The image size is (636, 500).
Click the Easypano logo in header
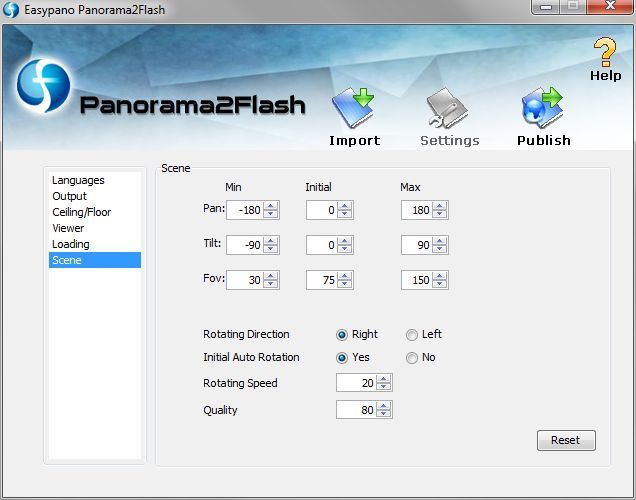42,88
